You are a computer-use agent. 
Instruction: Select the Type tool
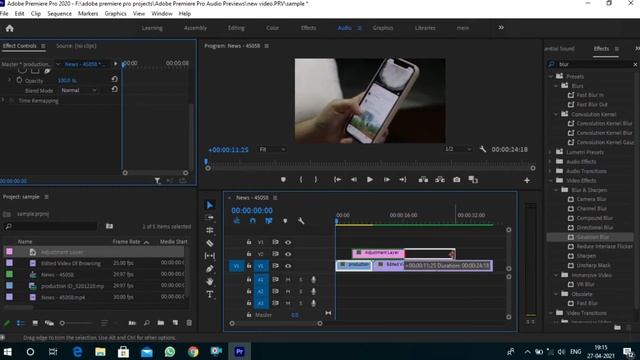click(210, 294)
